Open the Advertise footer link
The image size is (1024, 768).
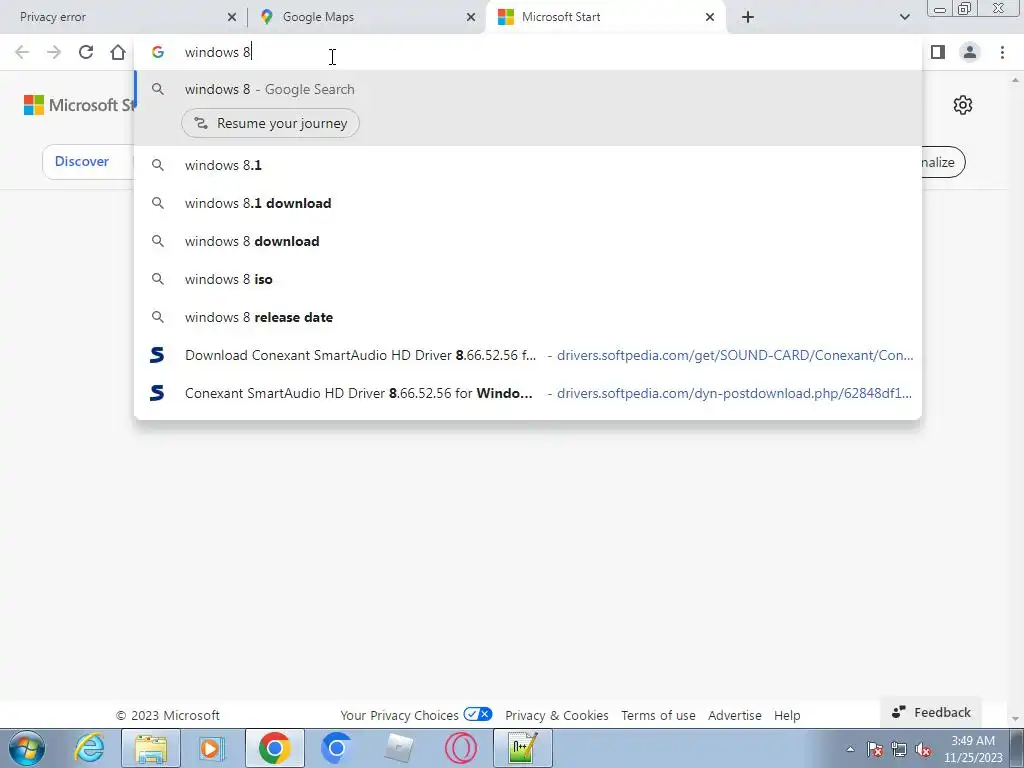coord(735,715)
